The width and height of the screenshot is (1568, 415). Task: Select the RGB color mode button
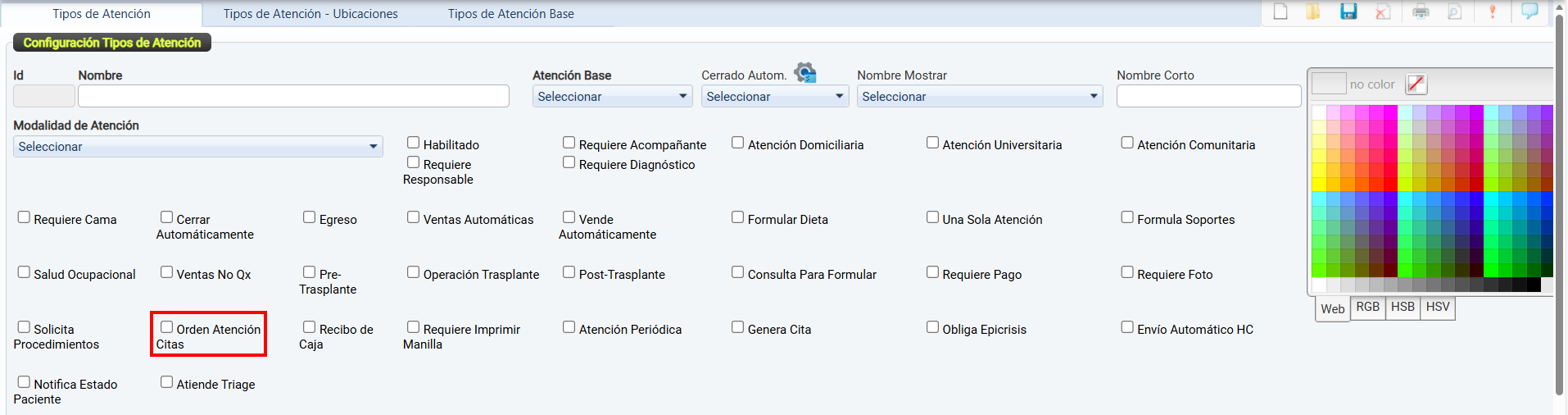1367,307
